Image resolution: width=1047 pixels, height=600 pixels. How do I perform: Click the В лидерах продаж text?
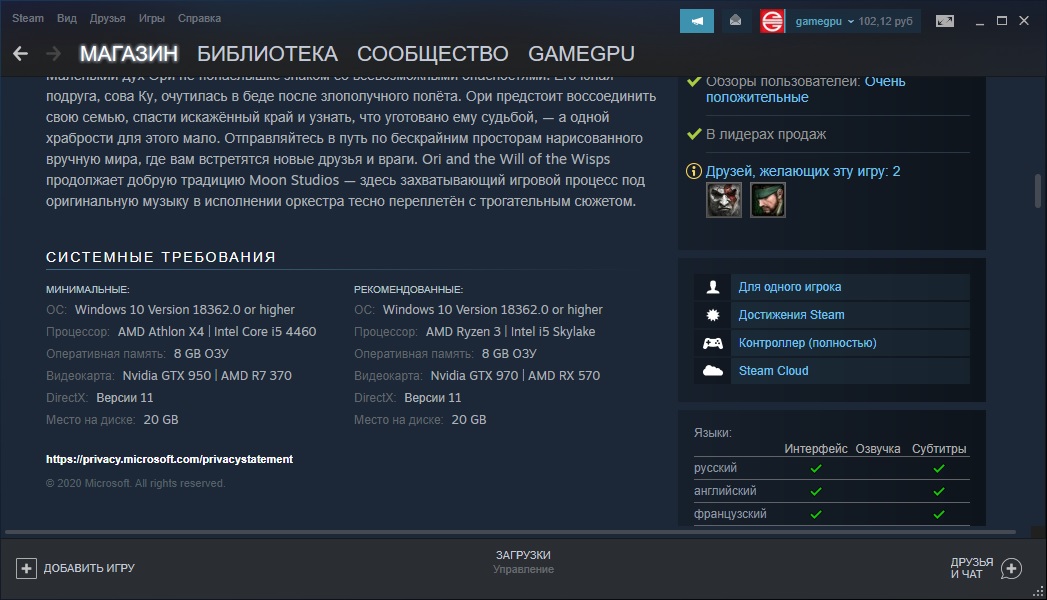[x=766, y=134]
